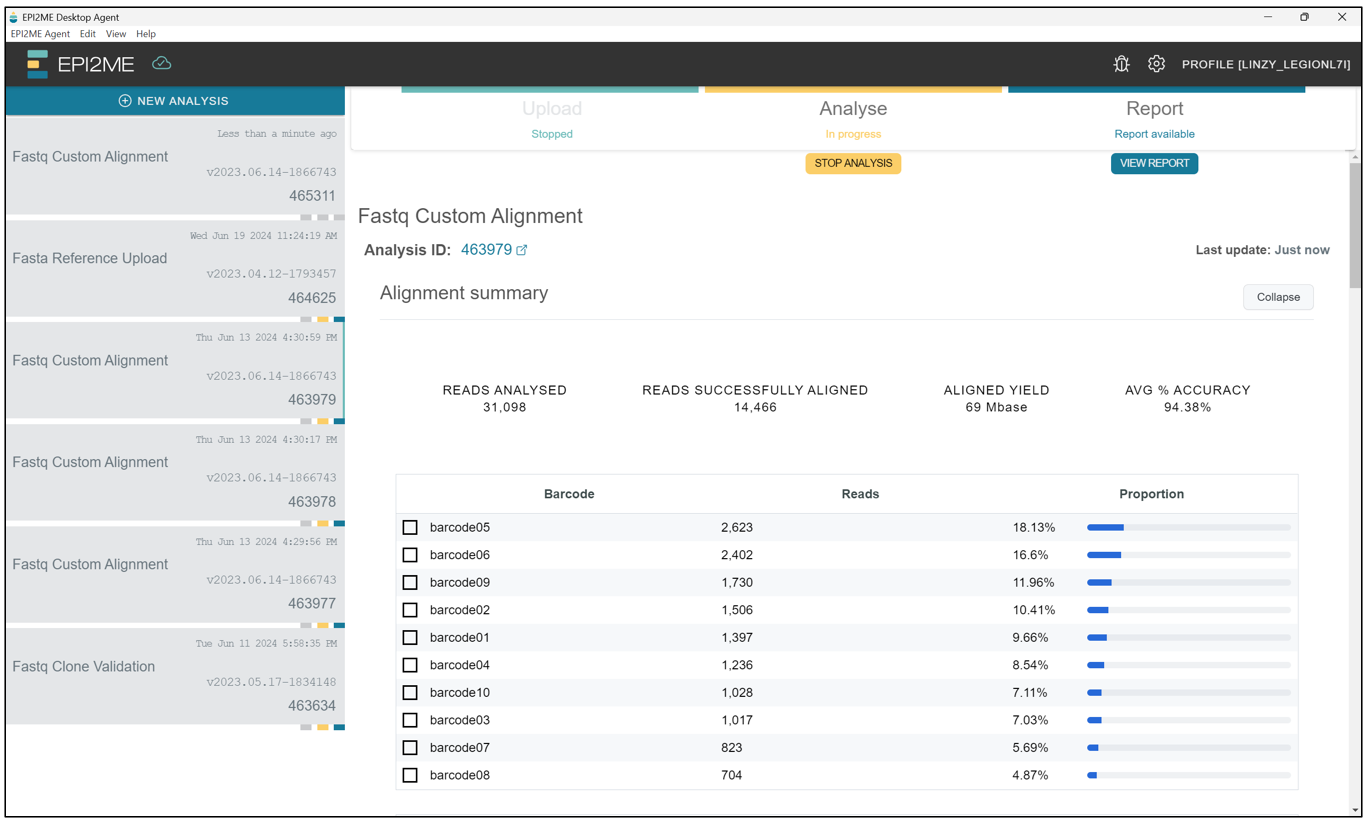Click the EPI2ME logo icon
This screenshot has height=820, width=1366.
pos(37,64)
